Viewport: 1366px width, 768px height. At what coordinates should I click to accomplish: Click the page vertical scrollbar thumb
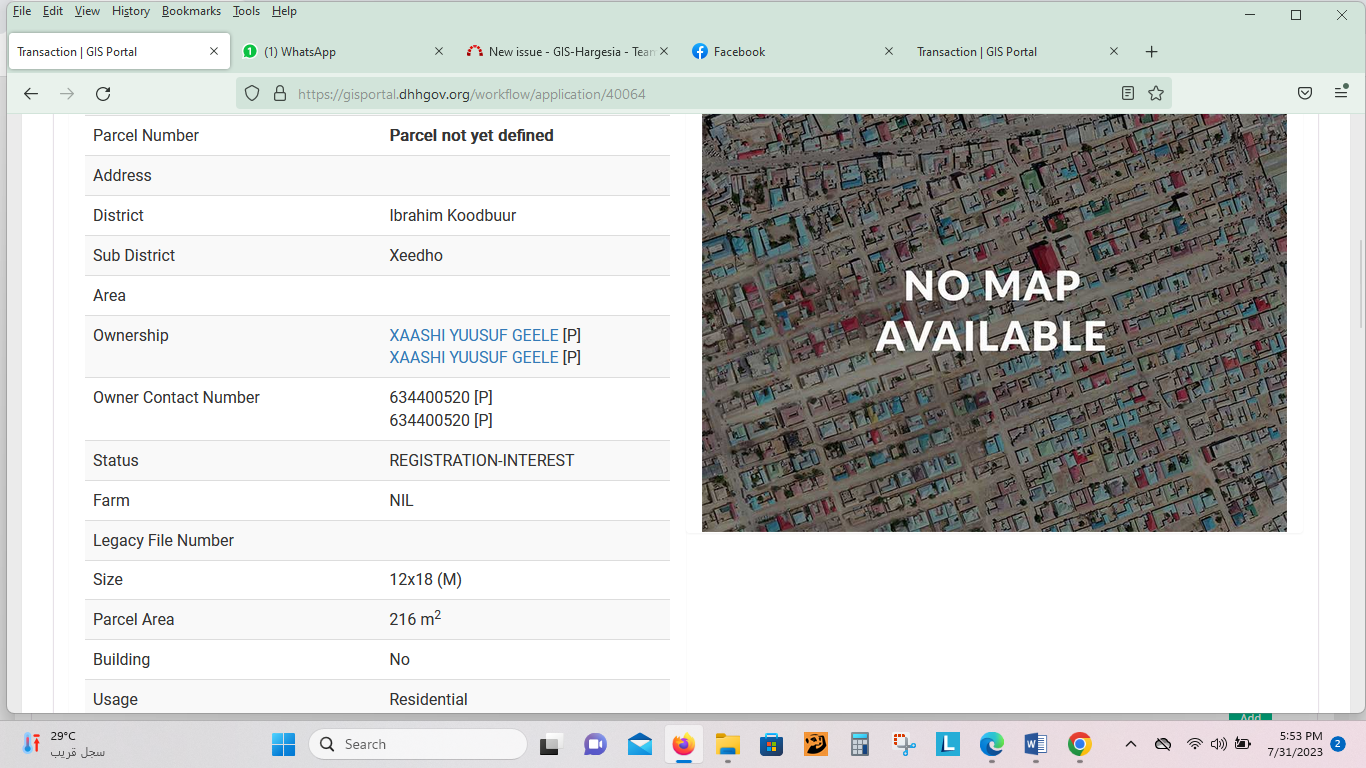pyautogui.click(x=1359, y=283)
